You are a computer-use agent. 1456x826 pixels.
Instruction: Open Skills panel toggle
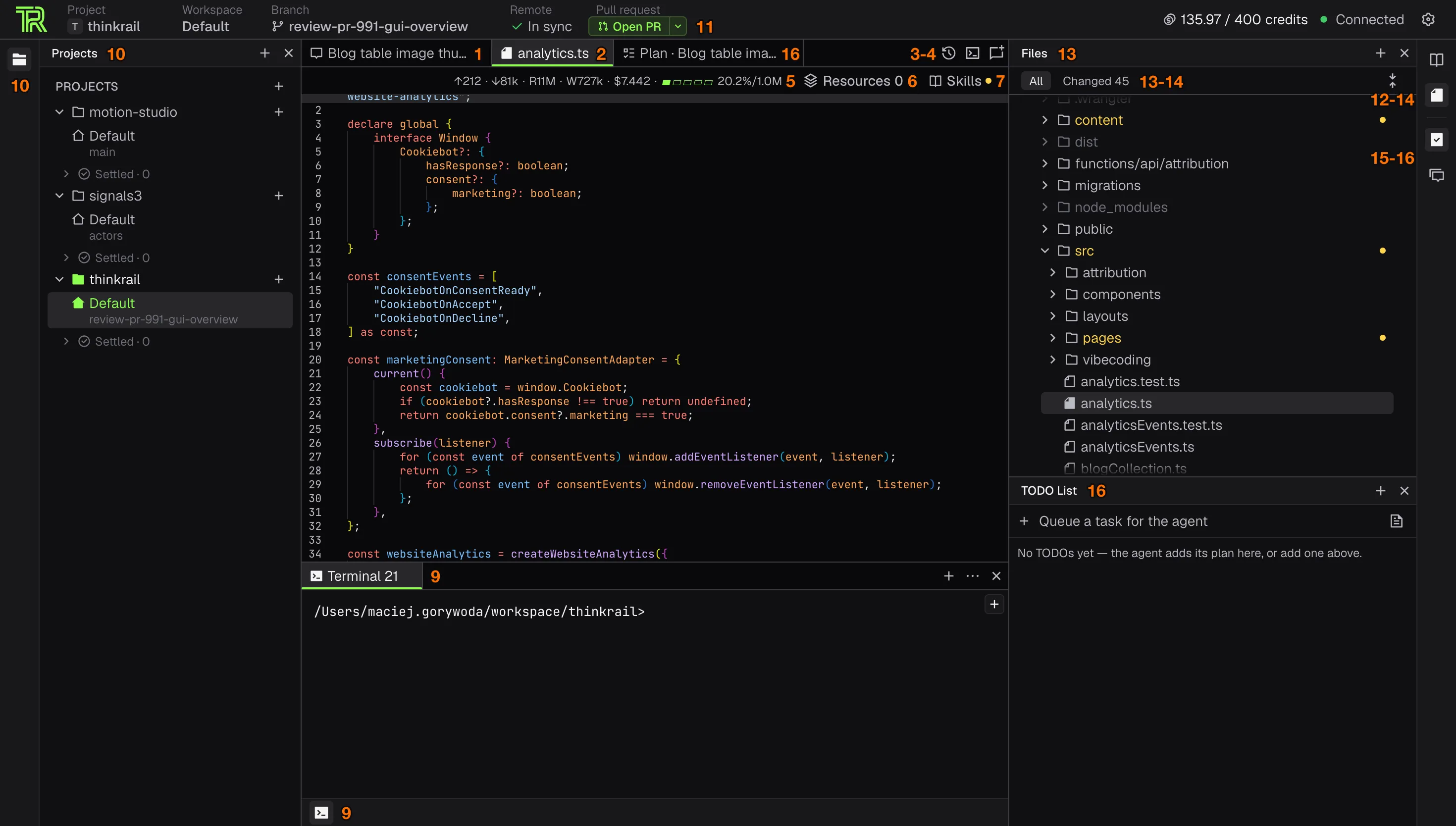click(x=960, y=81)
